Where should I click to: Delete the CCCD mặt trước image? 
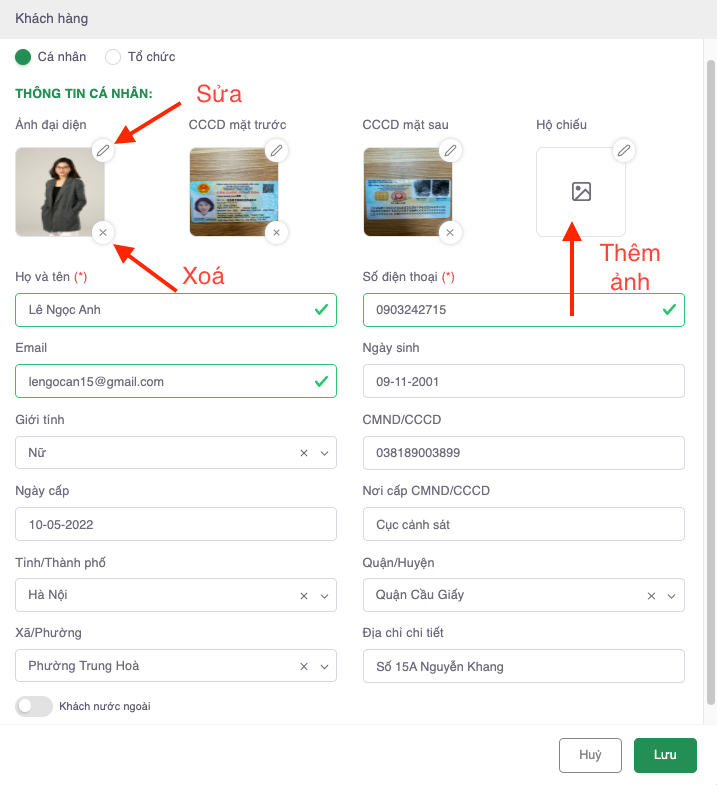tap(277, 233)
